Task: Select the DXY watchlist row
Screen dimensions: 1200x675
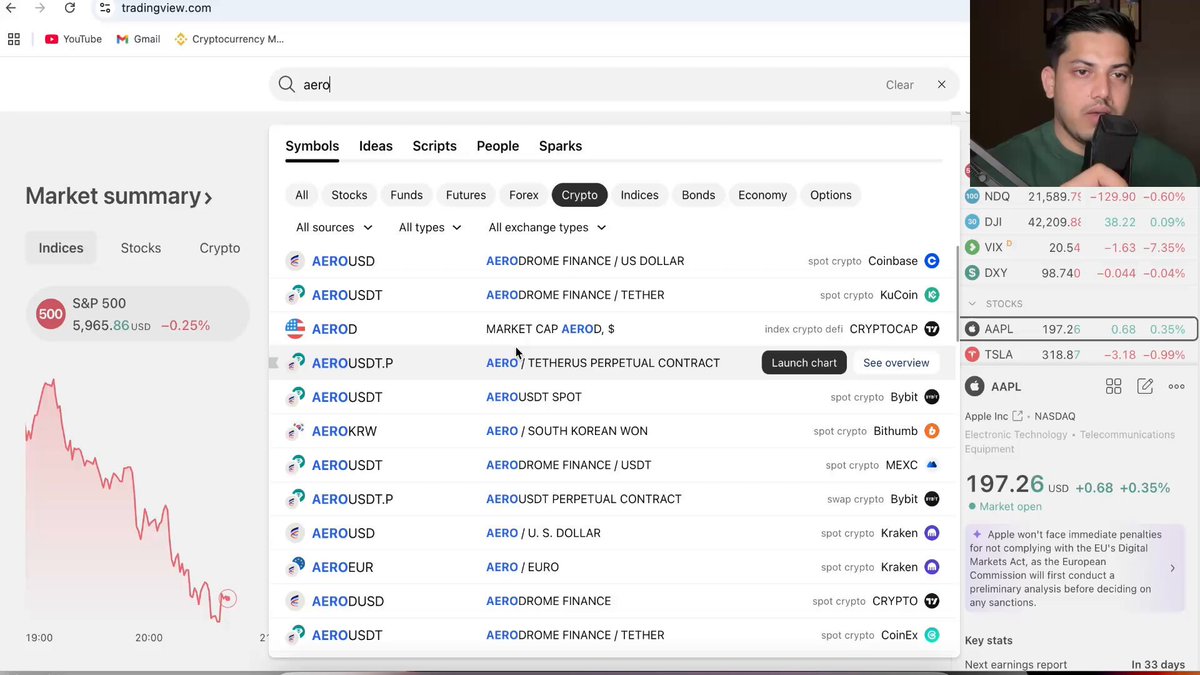Action: [x=1079, y=273]
